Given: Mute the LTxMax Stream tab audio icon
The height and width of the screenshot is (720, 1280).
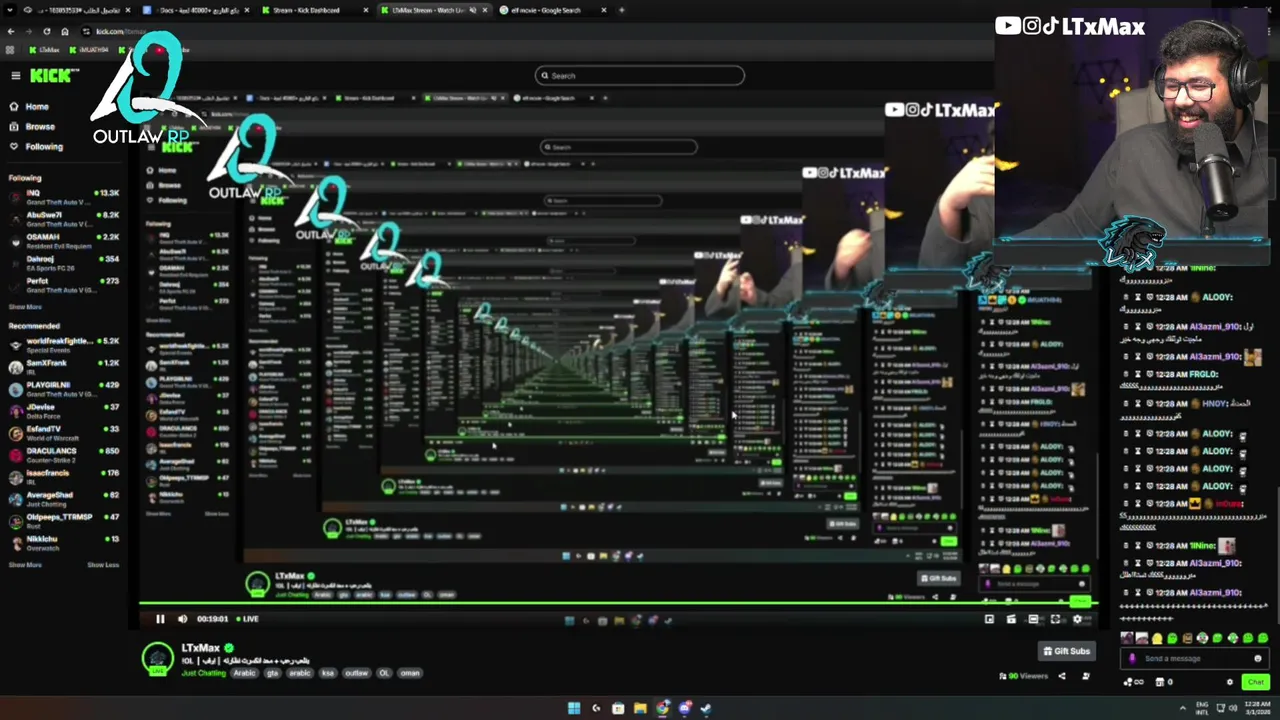Looking at the screenshot, I should (473, 10).
